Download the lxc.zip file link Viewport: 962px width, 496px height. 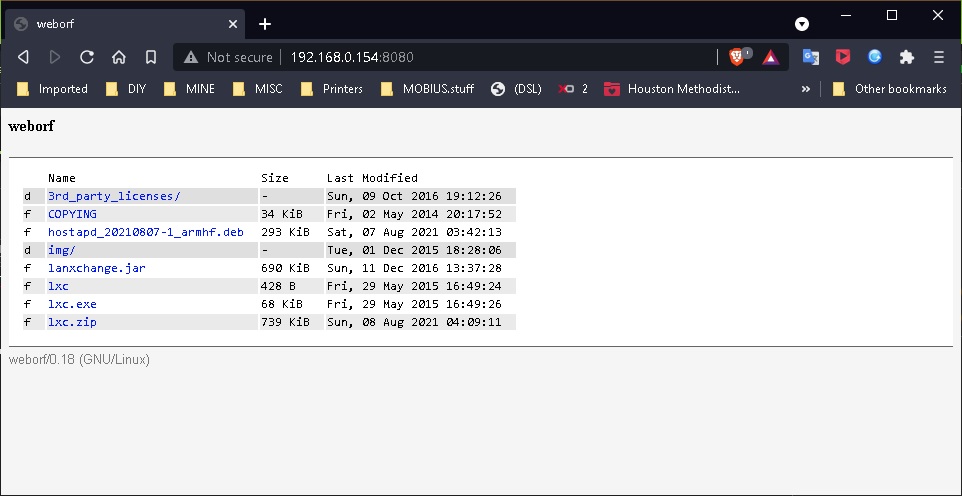pyautogui.click(x=72, y=322)
